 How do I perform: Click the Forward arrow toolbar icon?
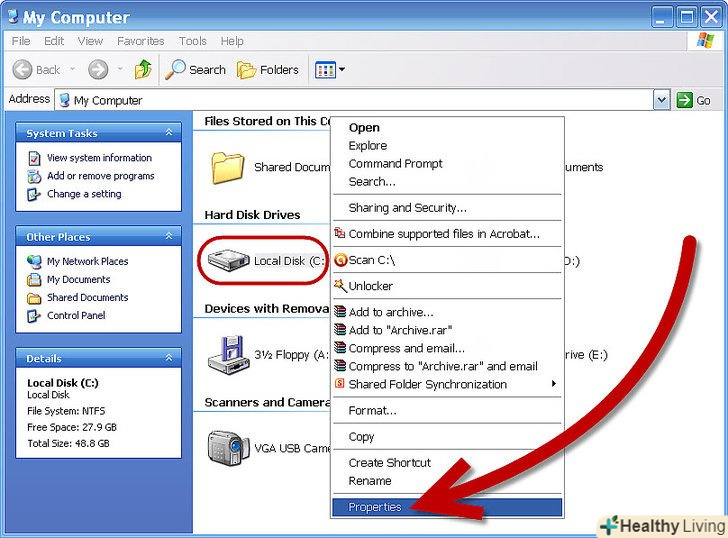click(x=98, y=70)
